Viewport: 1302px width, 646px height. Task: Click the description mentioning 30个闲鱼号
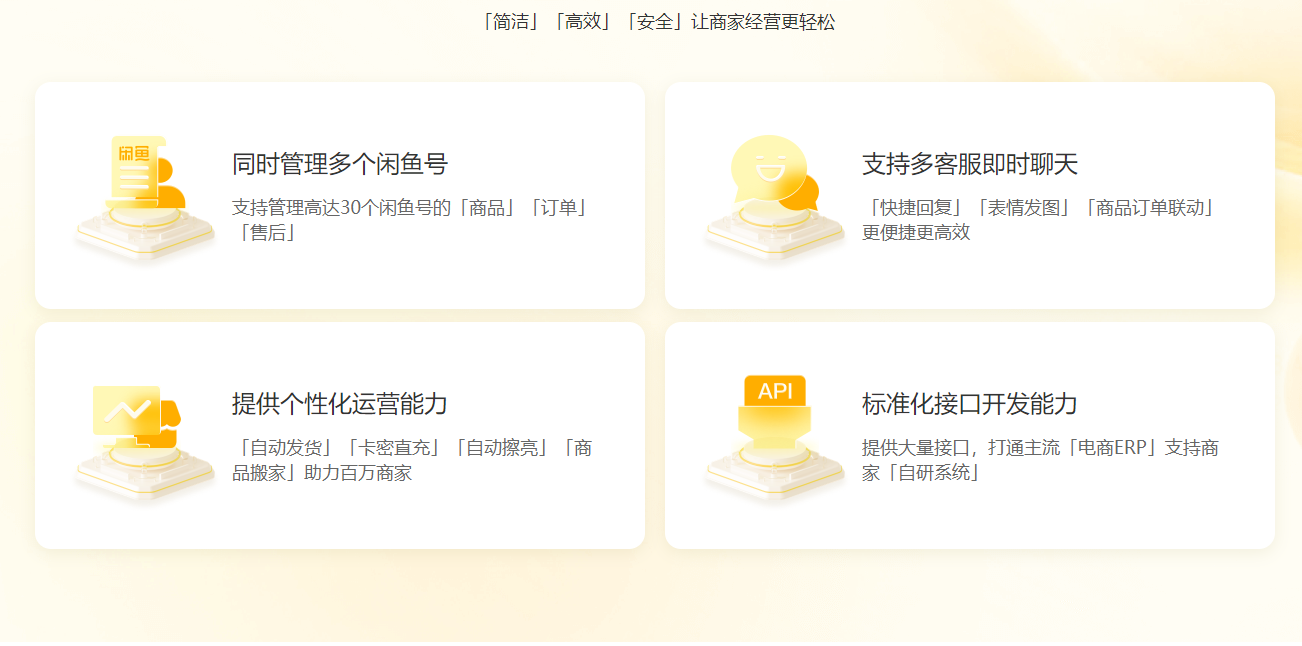(412, 220)
